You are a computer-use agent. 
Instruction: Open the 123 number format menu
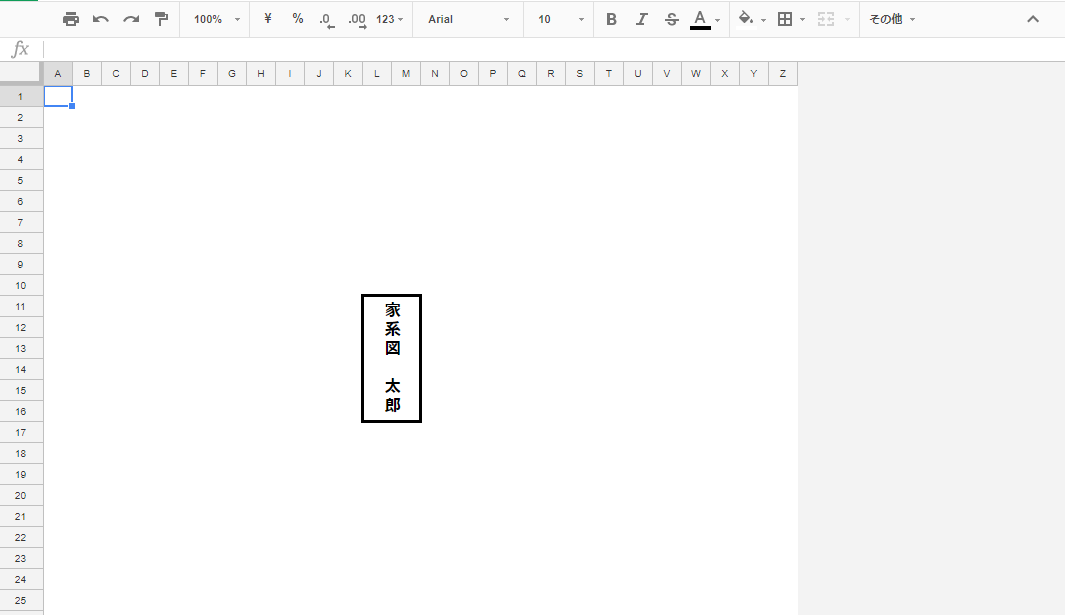391,19
